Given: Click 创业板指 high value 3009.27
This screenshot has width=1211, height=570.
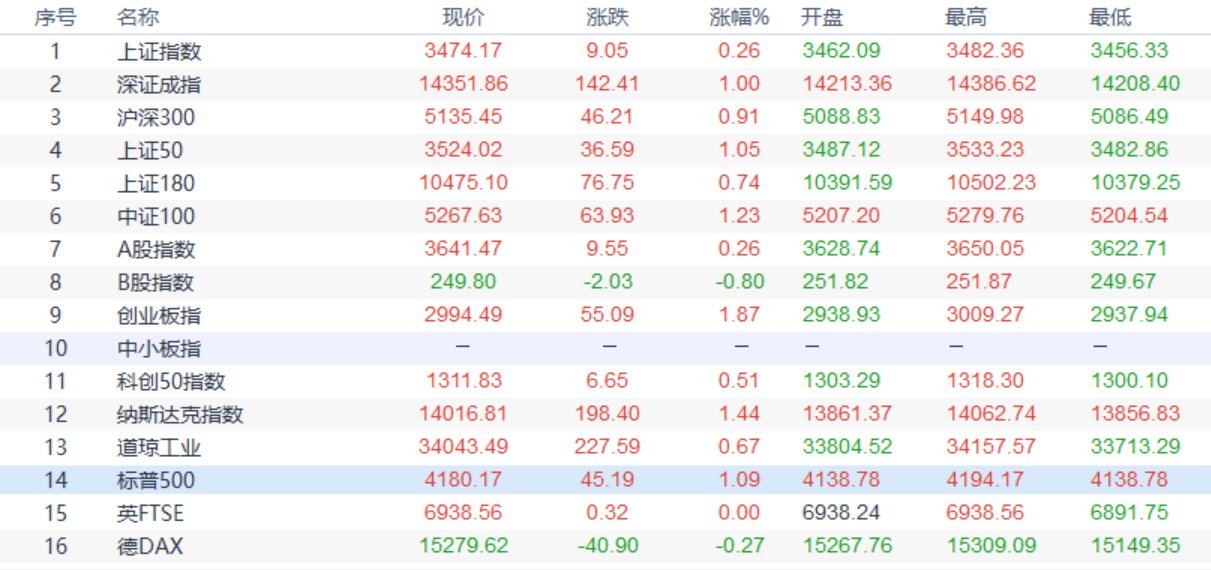Looking at the screenshot, I should tap(985, 314).
